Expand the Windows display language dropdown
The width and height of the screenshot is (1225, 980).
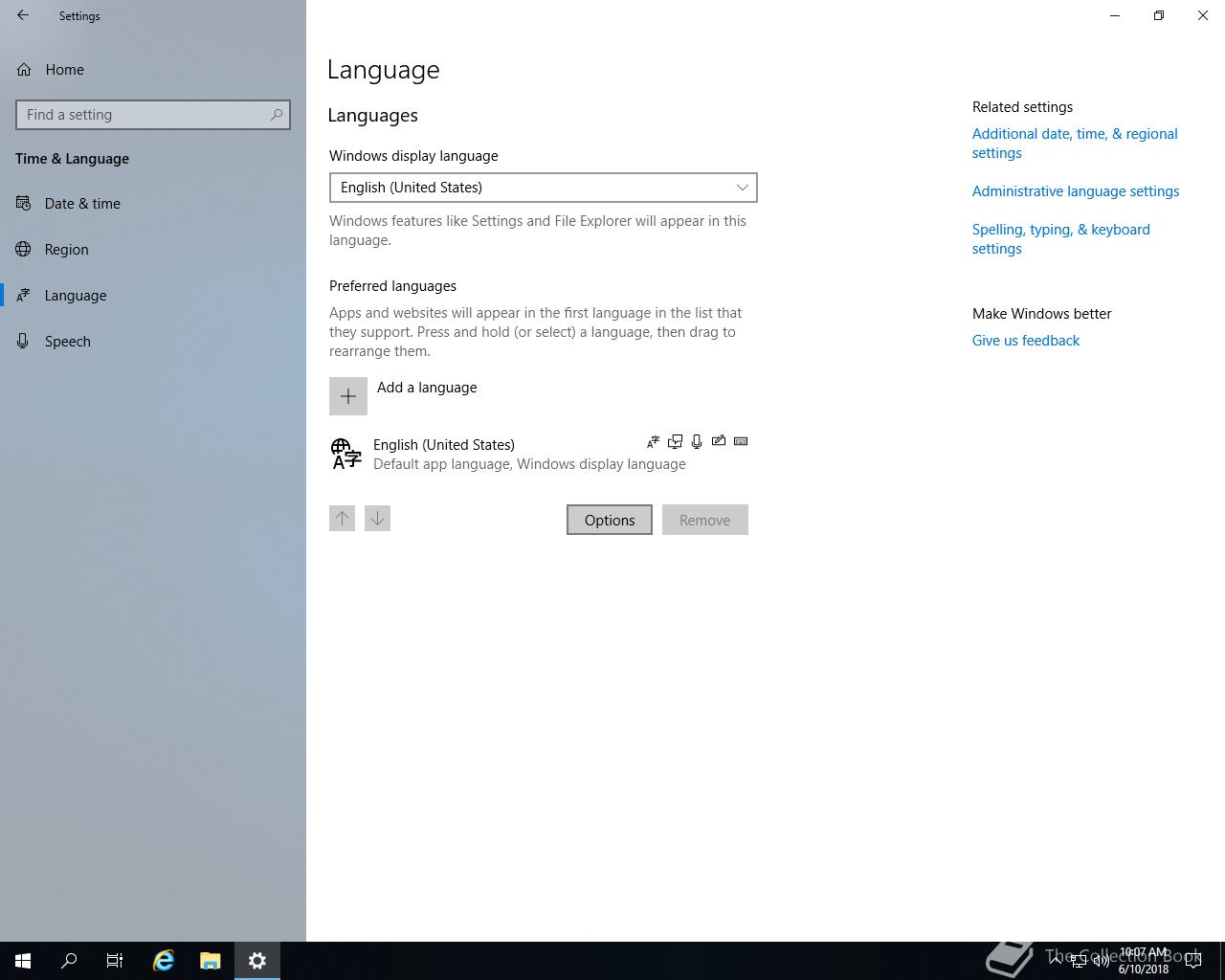[x=543, y=188]
